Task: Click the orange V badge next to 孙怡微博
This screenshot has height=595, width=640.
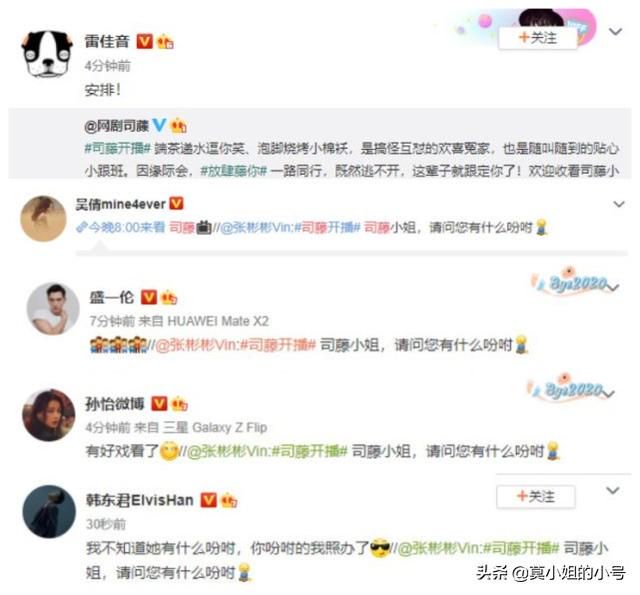Action: click(x=159, y=403)
